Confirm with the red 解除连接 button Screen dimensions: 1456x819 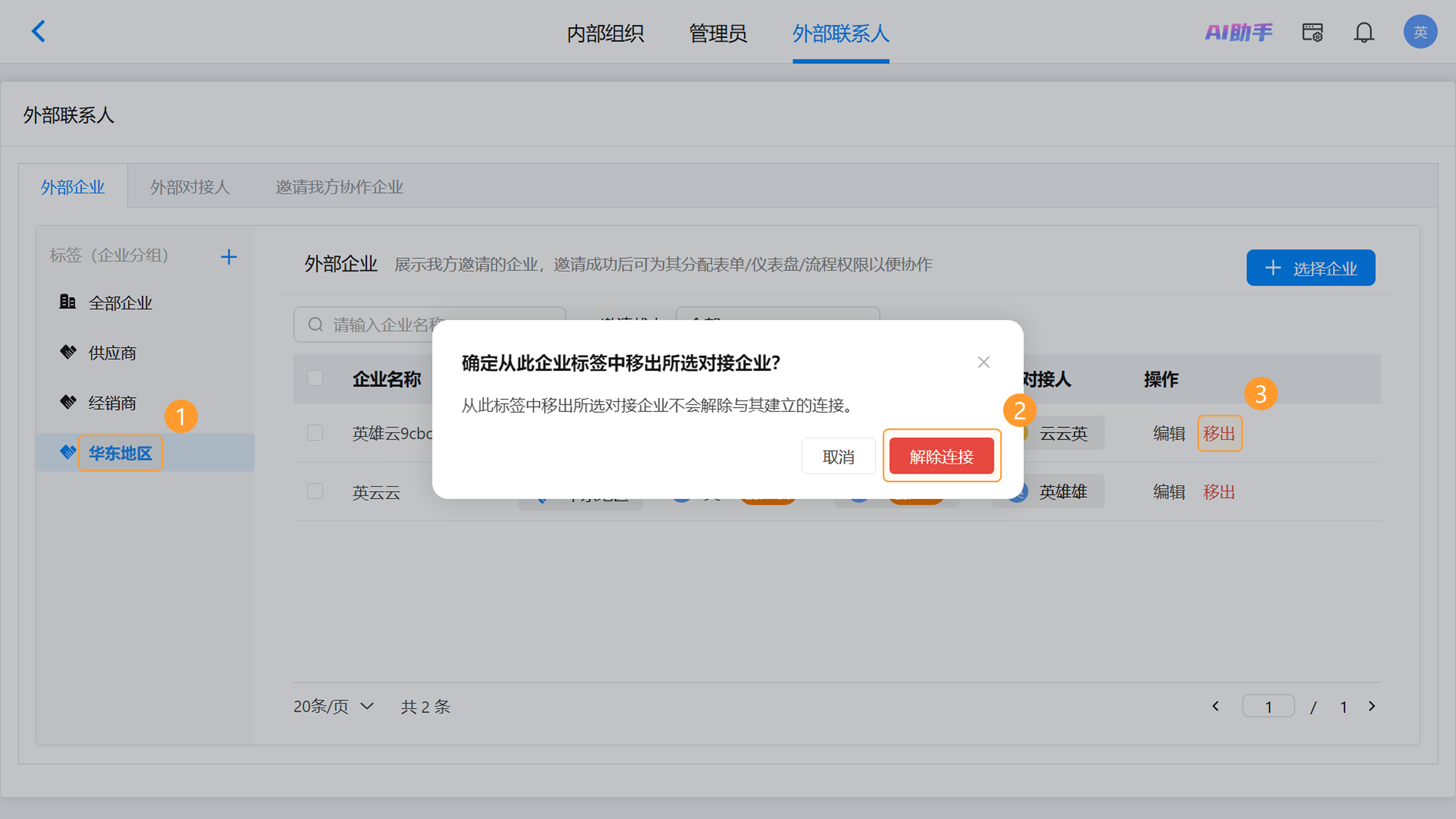pyautogui.click(x=941, y=456)
